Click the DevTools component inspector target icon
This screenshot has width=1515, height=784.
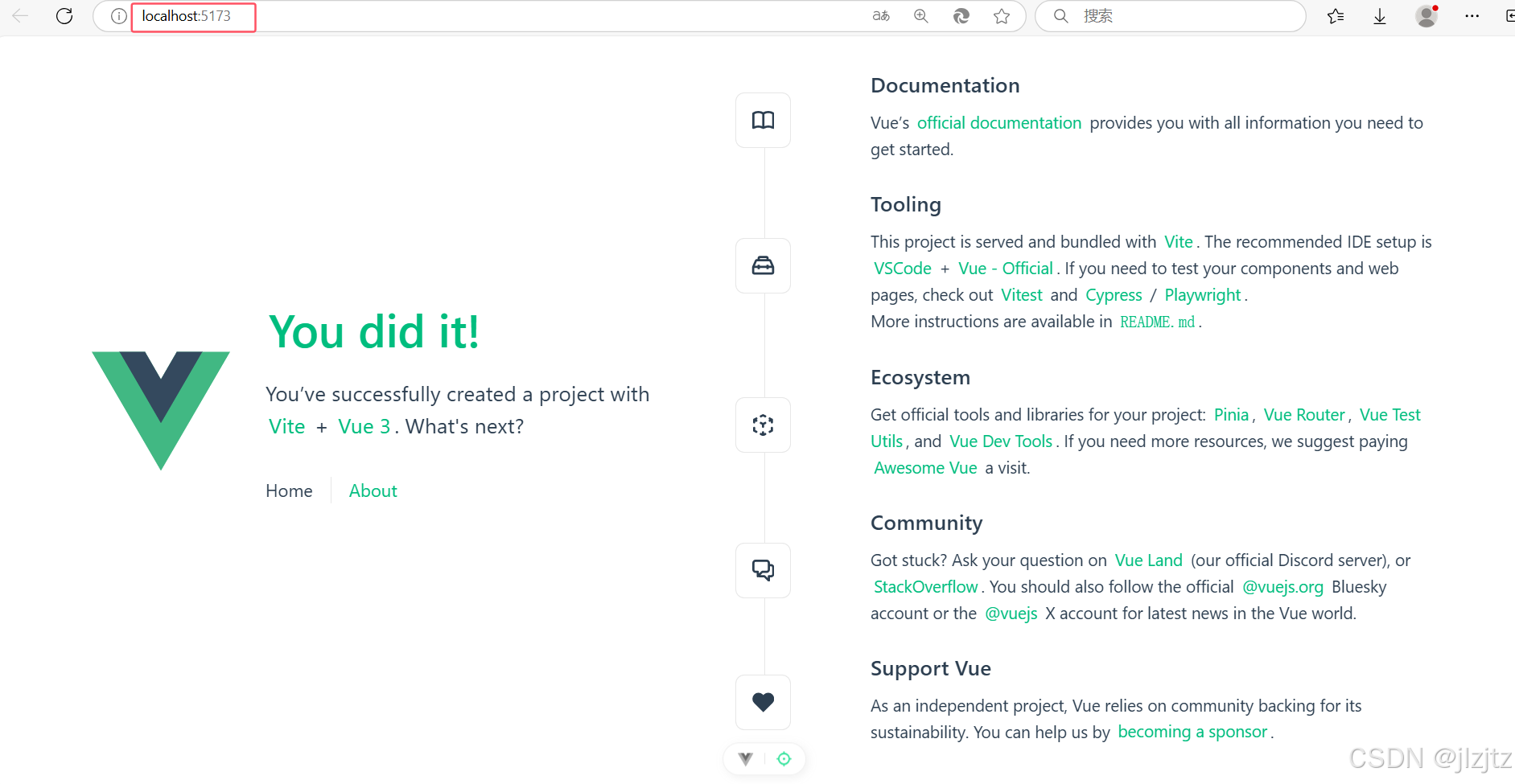click(784, 758)
